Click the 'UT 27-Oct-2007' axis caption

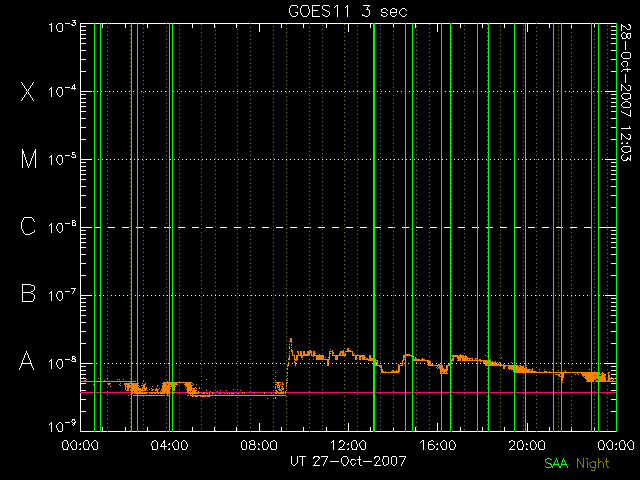tap(348, 461)
